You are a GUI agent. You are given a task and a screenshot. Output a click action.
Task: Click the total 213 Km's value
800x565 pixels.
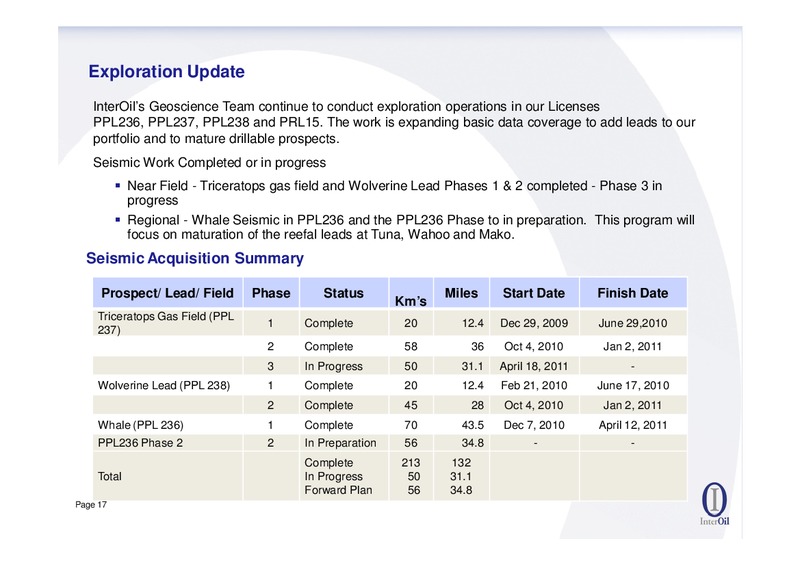tap(411, 463)
